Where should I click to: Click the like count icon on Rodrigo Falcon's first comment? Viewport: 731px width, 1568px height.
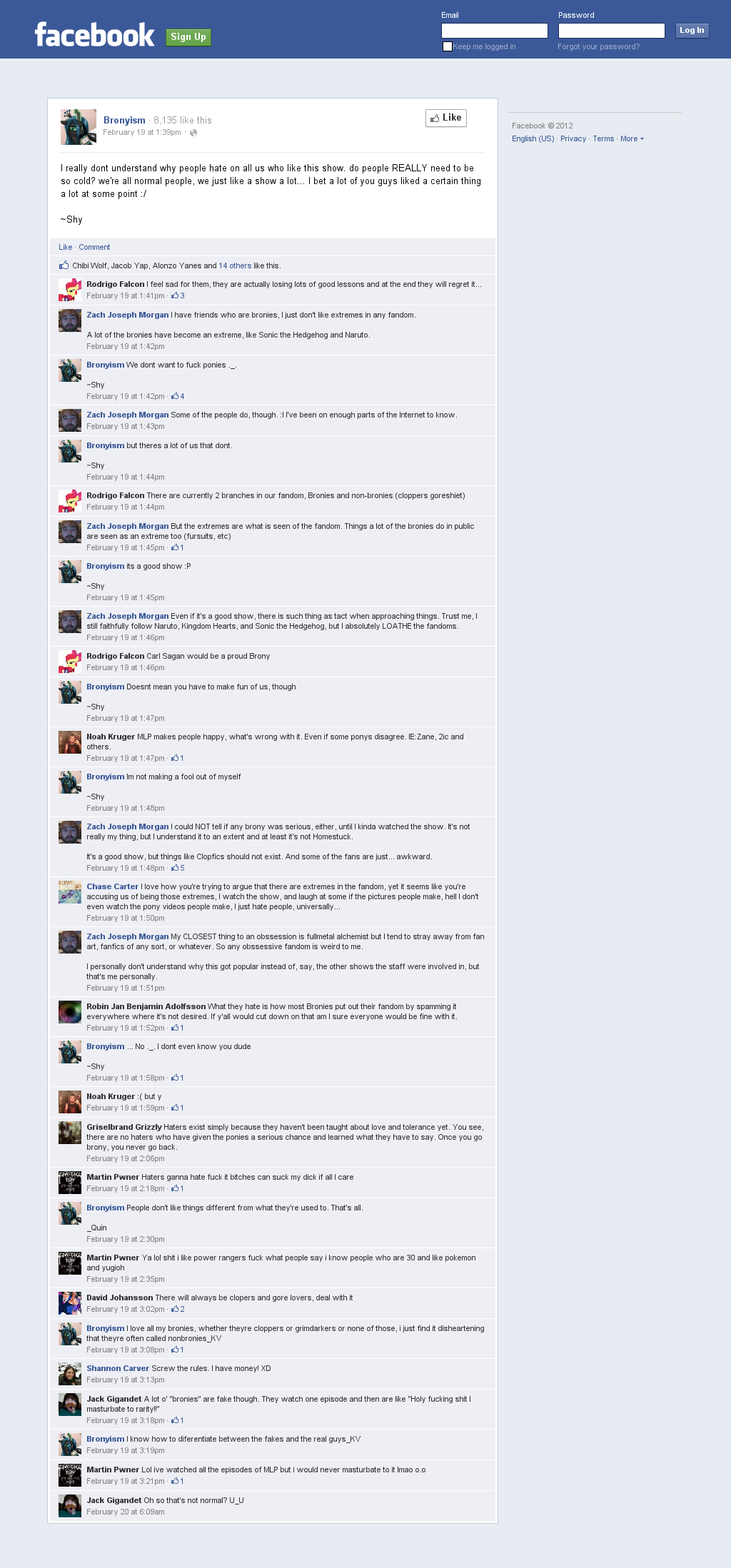(x=175, y=295)
